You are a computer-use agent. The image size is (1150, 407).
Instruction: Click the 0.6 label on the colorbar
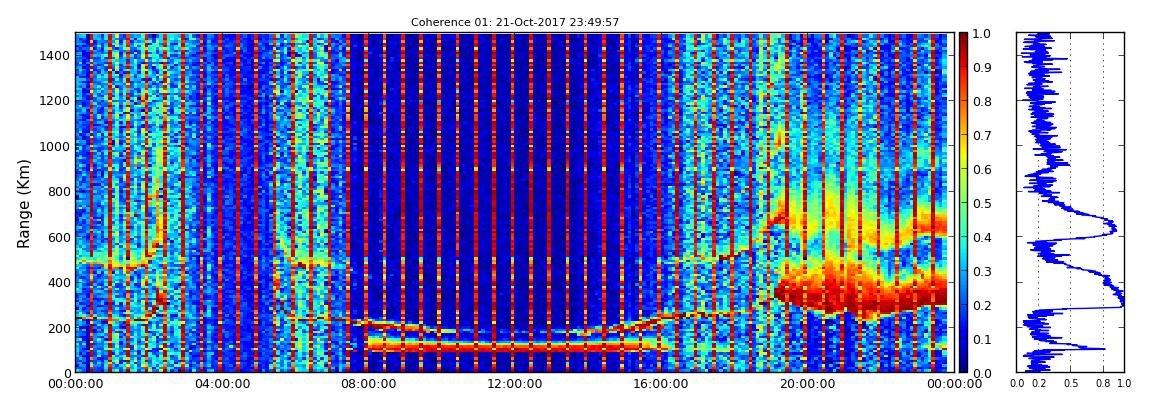(x=983, y=169)
